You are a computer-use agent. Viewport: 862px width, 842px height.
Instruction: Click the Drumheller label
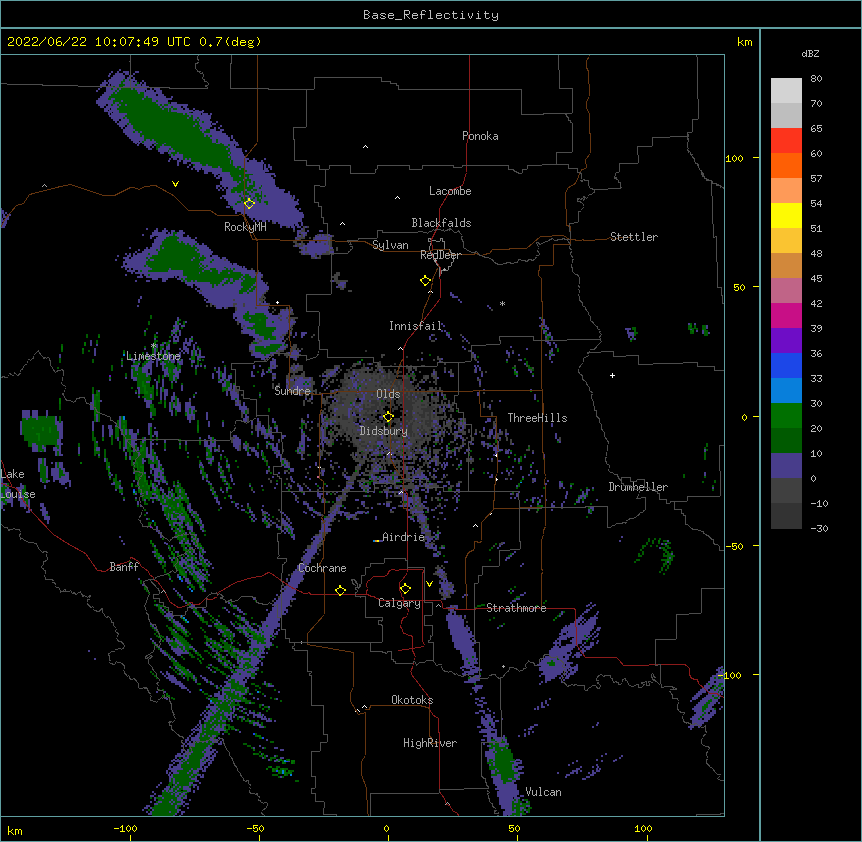pos(638,487)
